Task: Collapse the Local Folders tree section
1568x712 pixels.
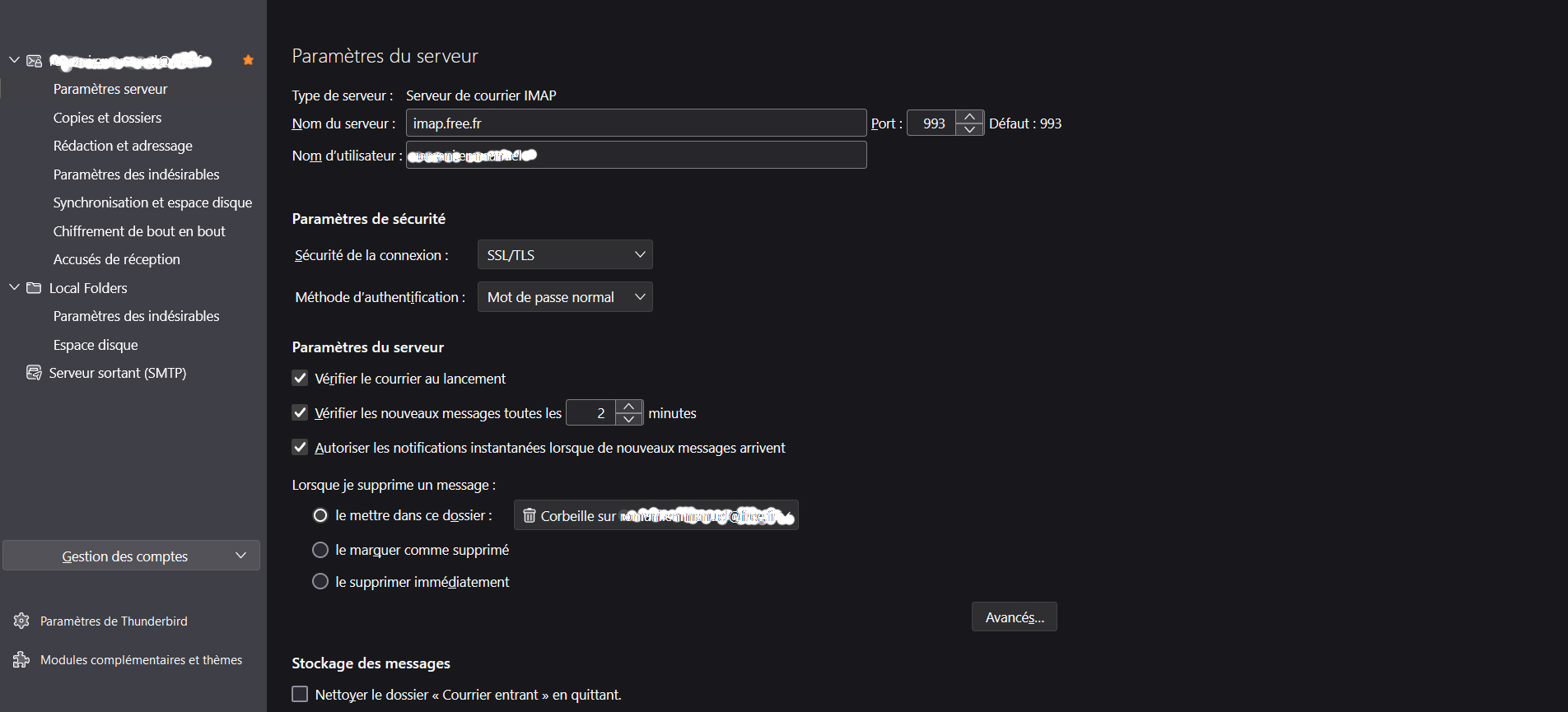Action: click(14, 287)
